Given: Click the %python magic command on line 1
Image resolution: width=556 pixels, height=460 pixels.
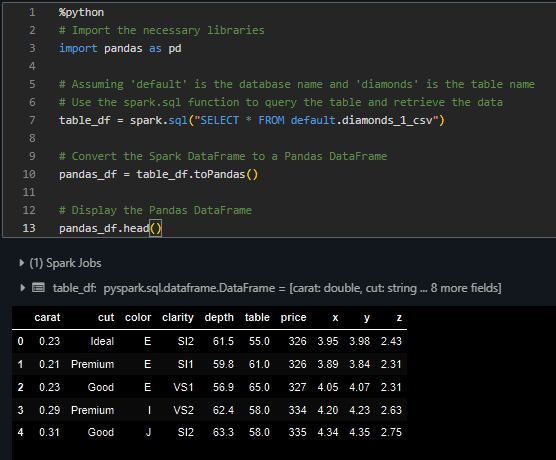Looking at the screenshot, I should pos(82,12).
